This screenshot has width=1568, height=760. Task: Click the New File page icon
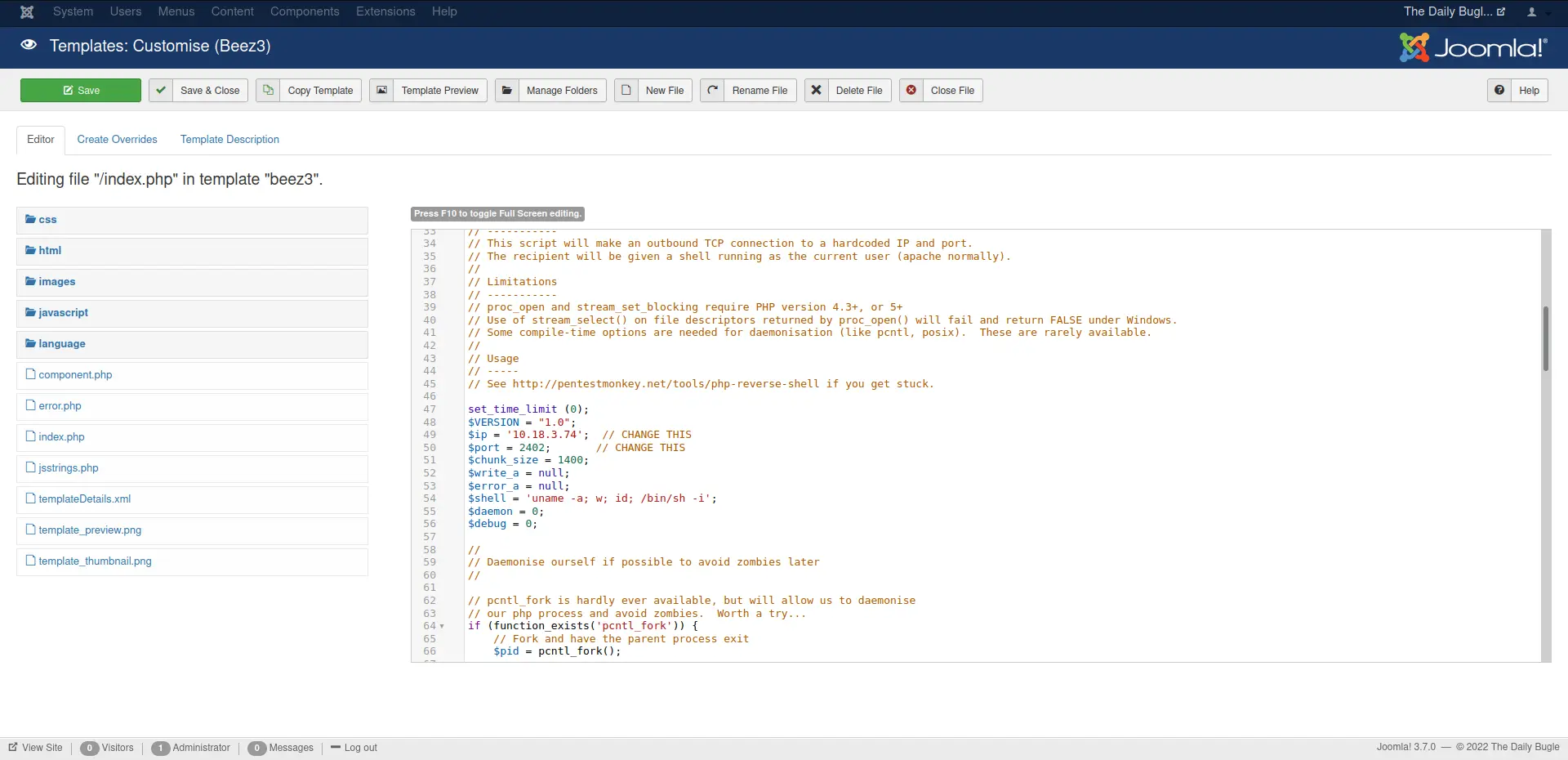[626, 90]
